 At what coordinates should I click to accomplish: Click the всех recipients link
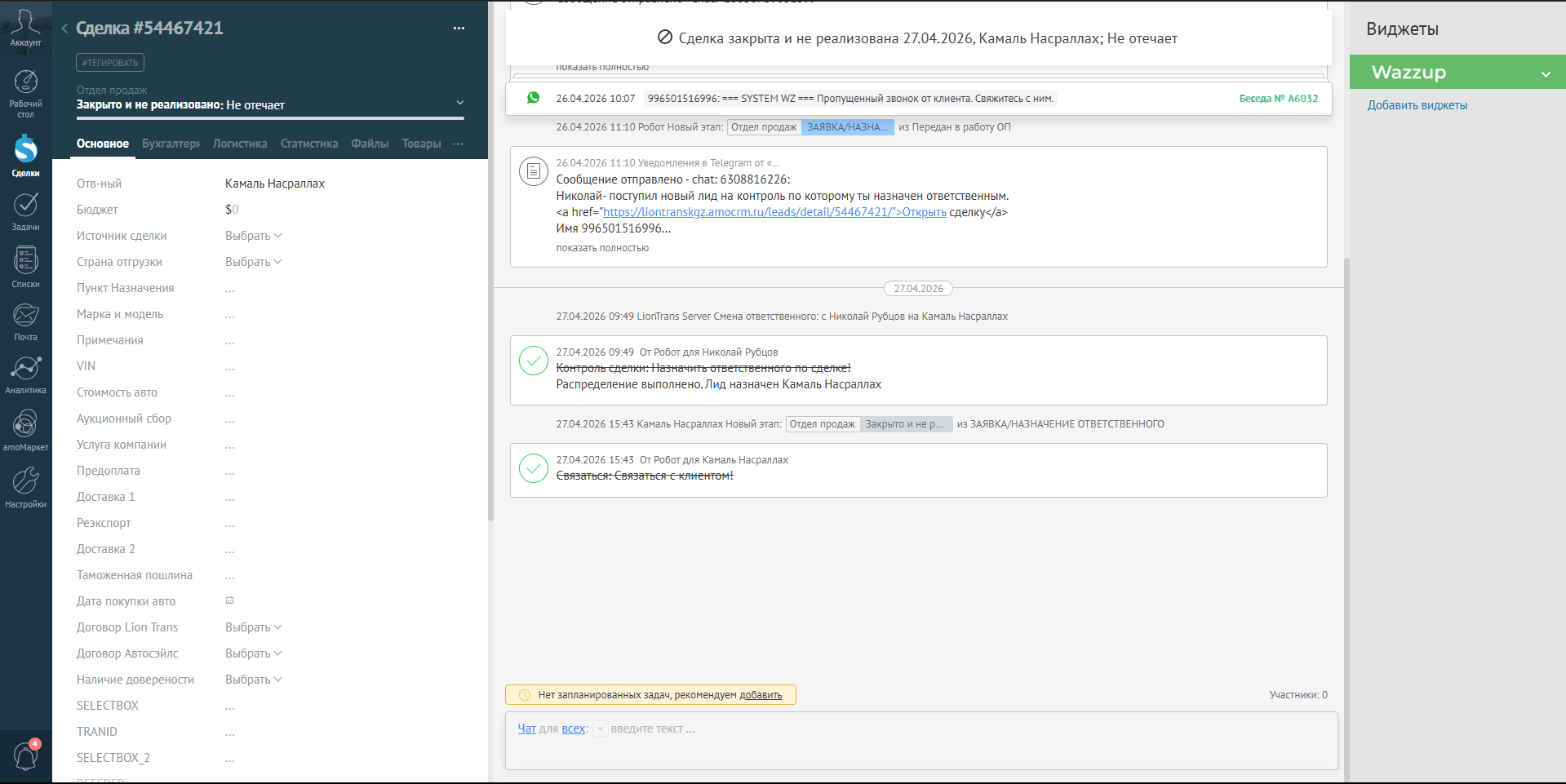point(573,729)
